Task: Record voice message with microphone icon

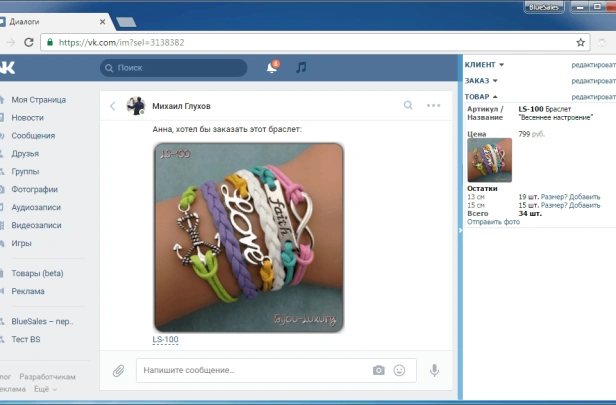Action: [434, 370]
